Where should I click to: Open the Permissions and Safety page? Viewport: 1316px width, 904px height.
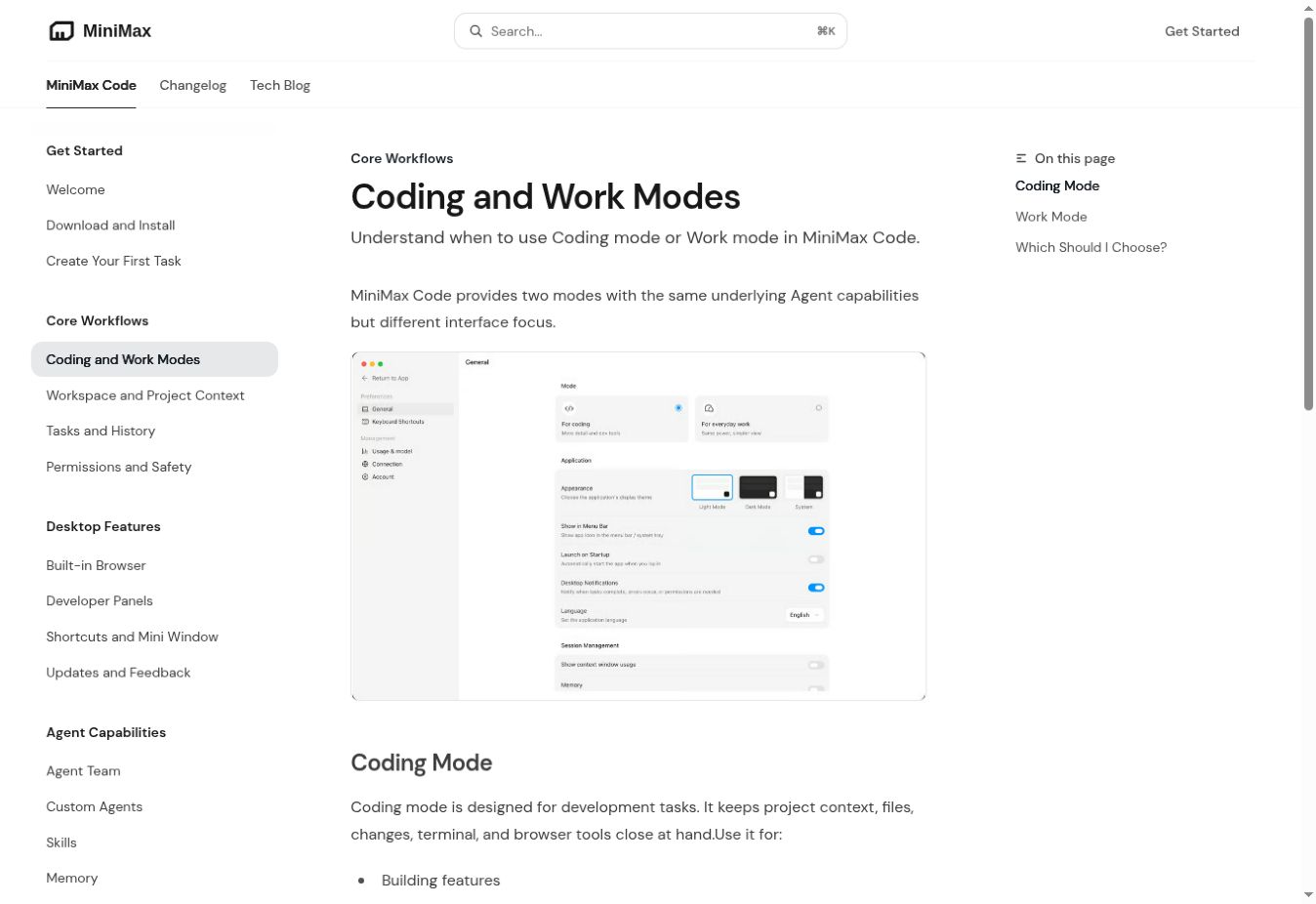(x=118, y=467)
